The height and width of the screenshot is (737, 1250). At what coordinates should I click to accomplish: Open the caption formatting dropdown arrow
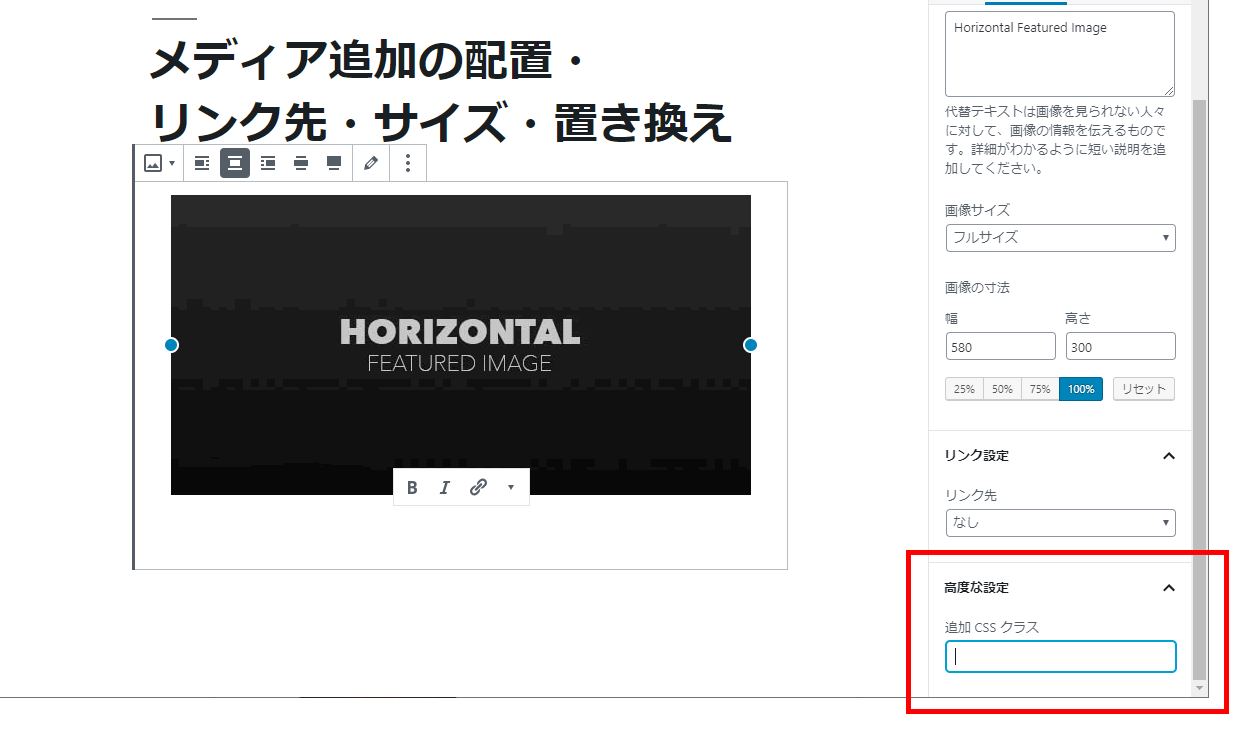(511, 487)
